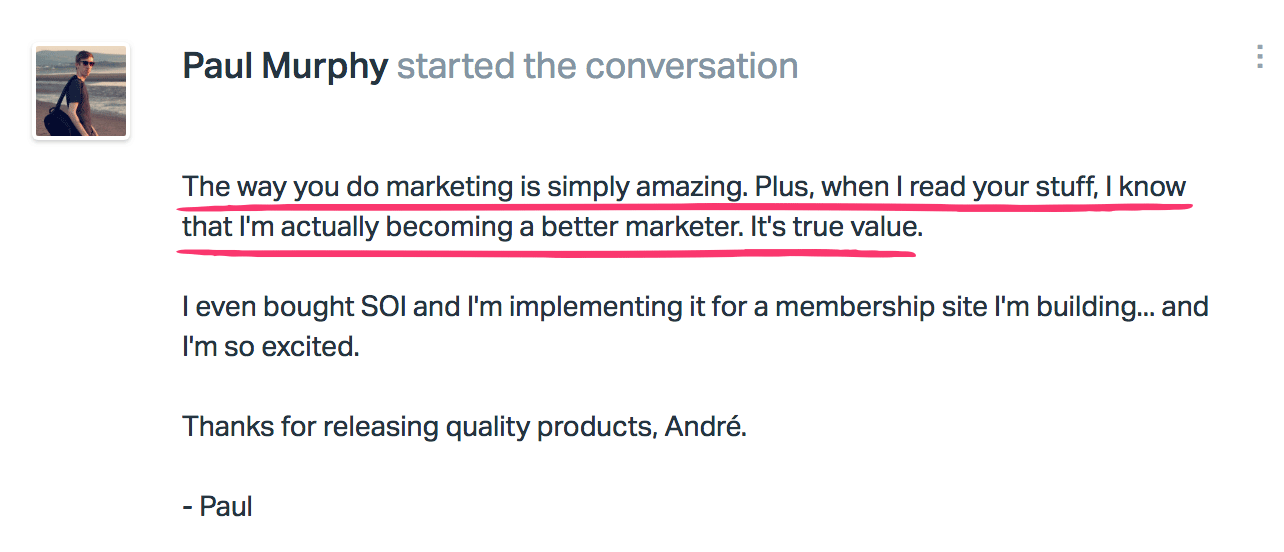The height and width of the screenshot is (552, 1284).
Task: Click the line 'I'm so excited.'
Action: [x=270, y=347]
